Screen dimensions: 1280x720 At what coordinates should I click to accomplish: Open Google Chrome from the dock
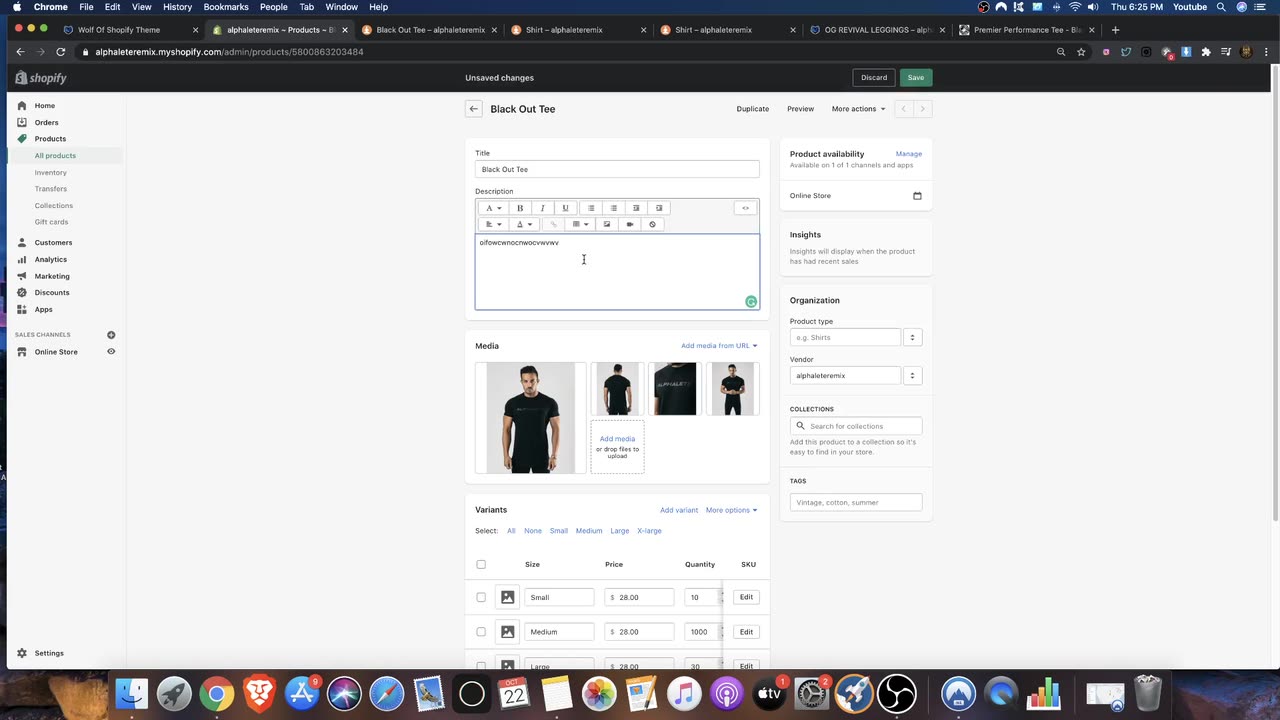[x=216, y=693]
